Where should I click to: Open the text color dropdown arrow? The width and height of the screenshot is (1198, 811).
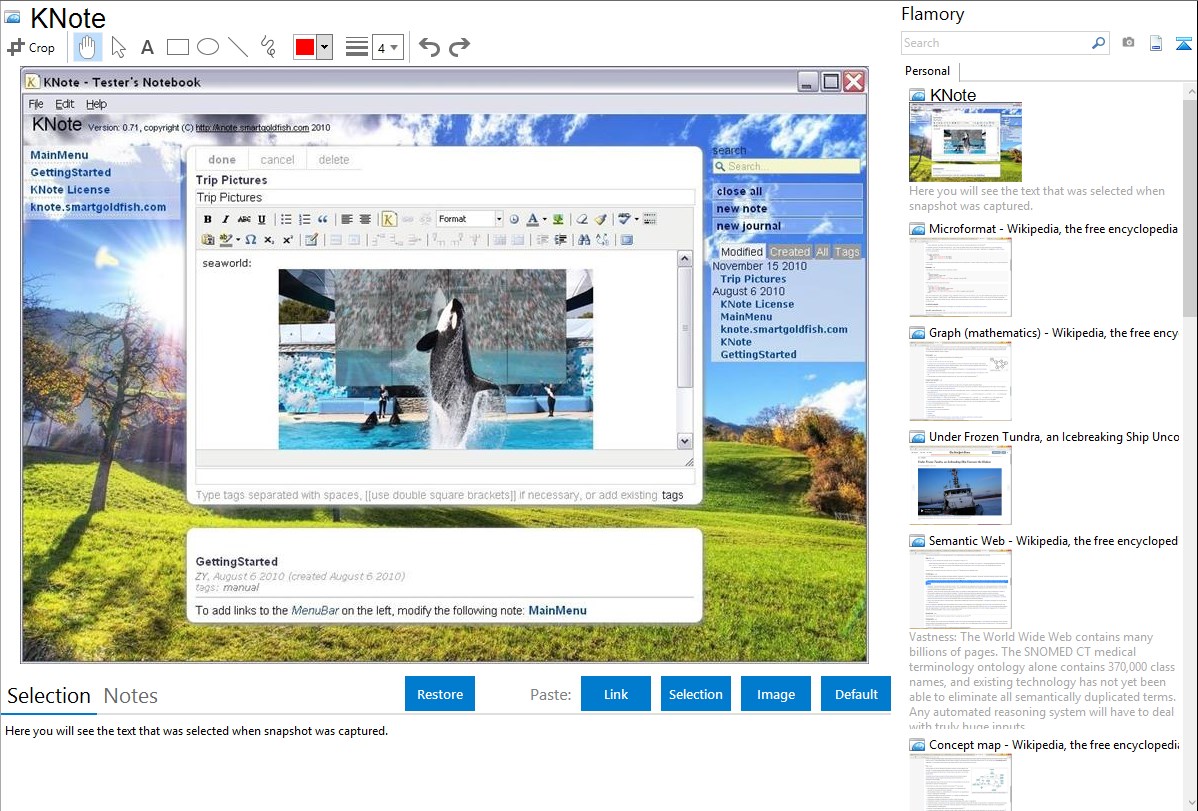pos(545,219)
